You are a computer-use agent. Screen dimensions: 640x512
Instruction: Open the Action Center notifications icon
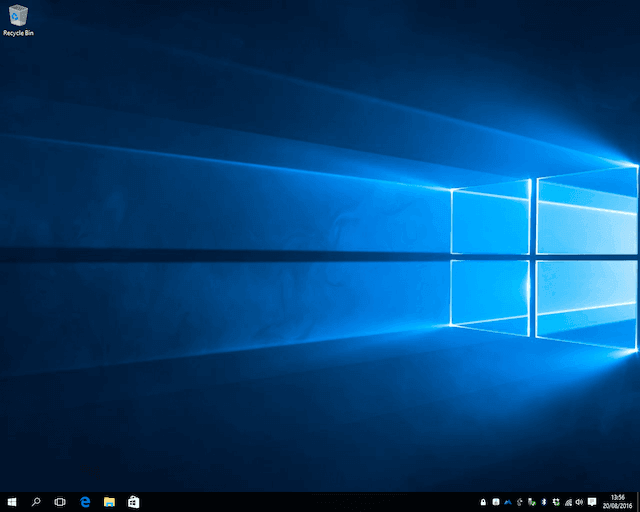(x=592, y=502)
